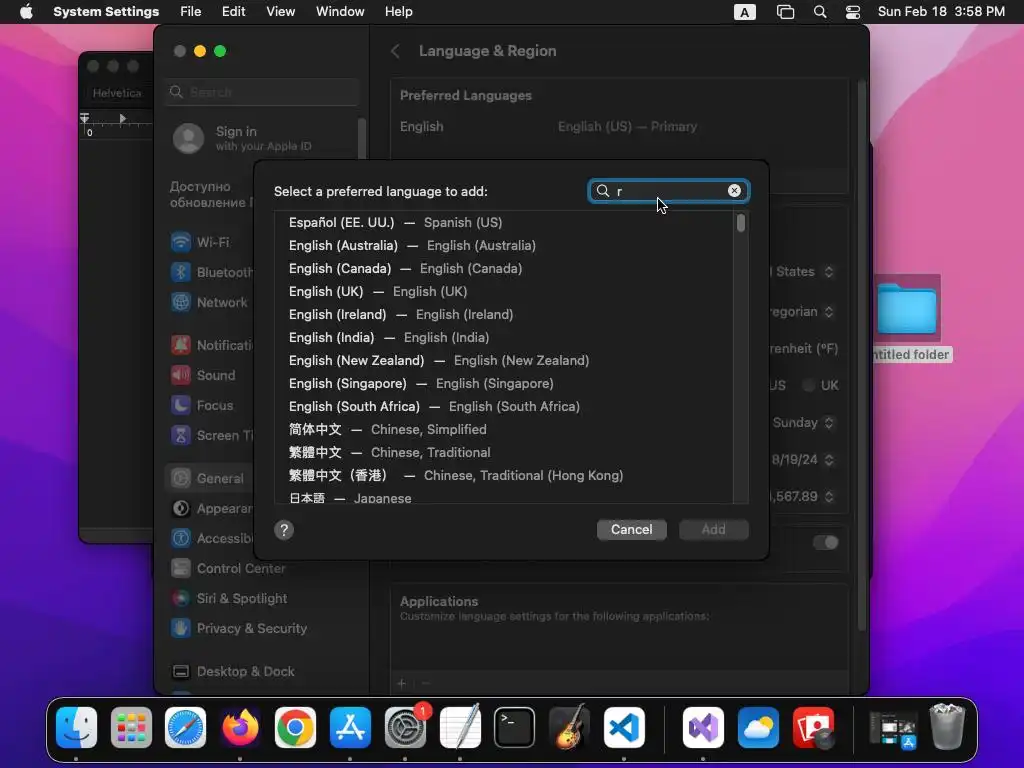Open the Help menu

pyautogui.click(x=398, y=12)
